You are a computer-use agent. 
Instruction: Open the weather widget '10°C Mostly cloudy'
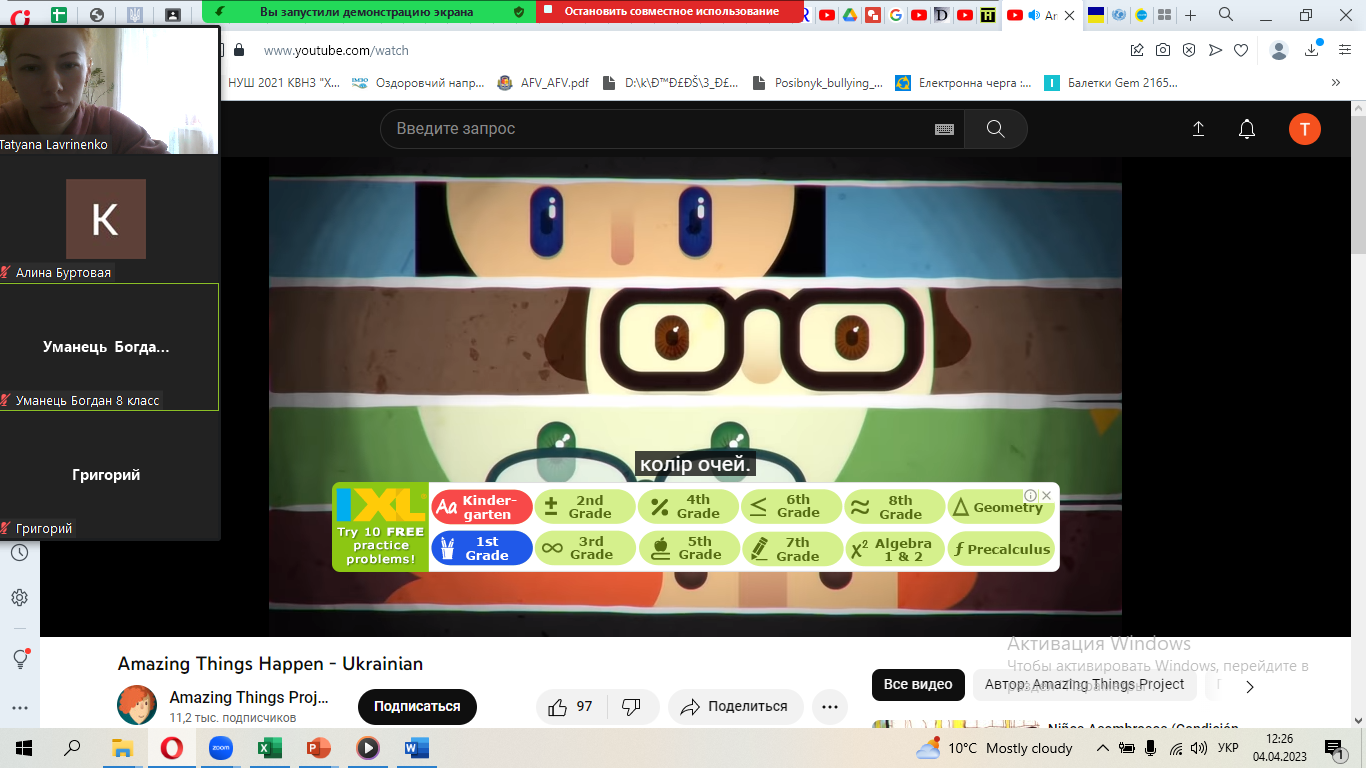pyautogui.click(x=995, y=748)
